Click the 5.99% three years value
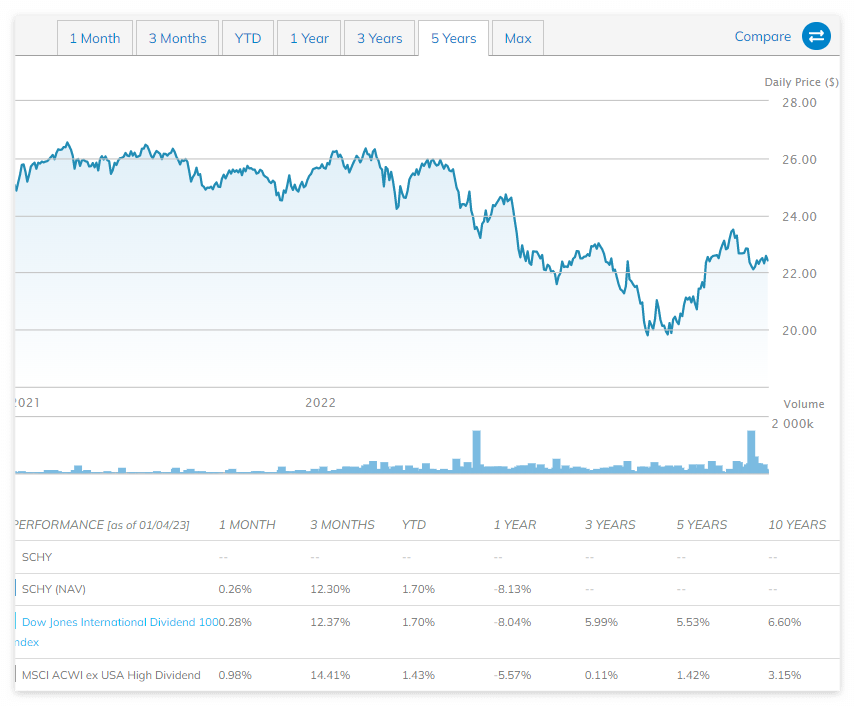This screenshot has height=706, width=855. (x=601, y=622)
